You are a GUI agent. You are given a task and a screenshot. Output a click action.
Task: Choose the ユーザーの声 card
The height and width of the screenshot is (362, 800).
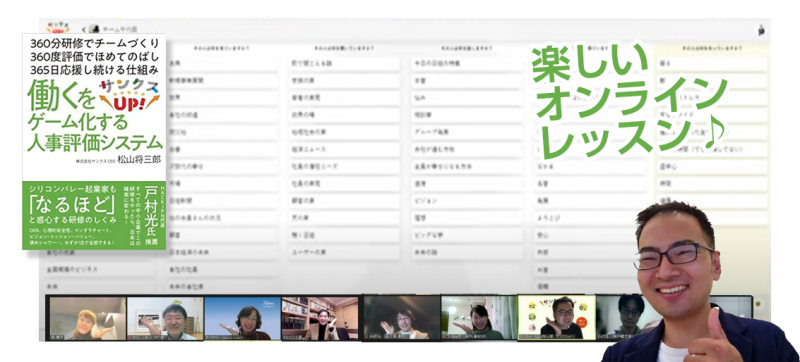click(x=344, y=252)
